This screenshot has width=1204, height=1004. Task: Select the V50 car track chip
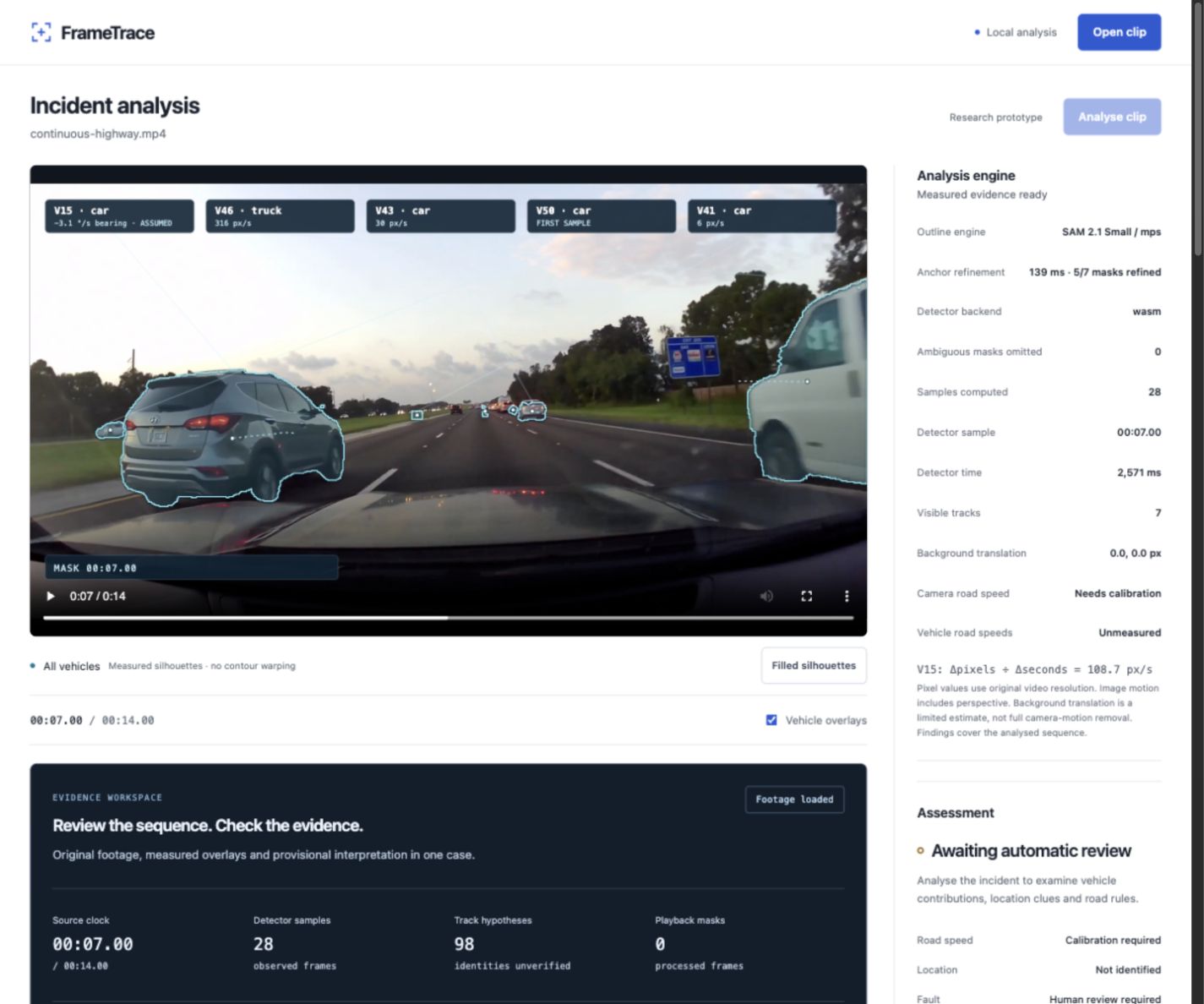tap(601, 216)
